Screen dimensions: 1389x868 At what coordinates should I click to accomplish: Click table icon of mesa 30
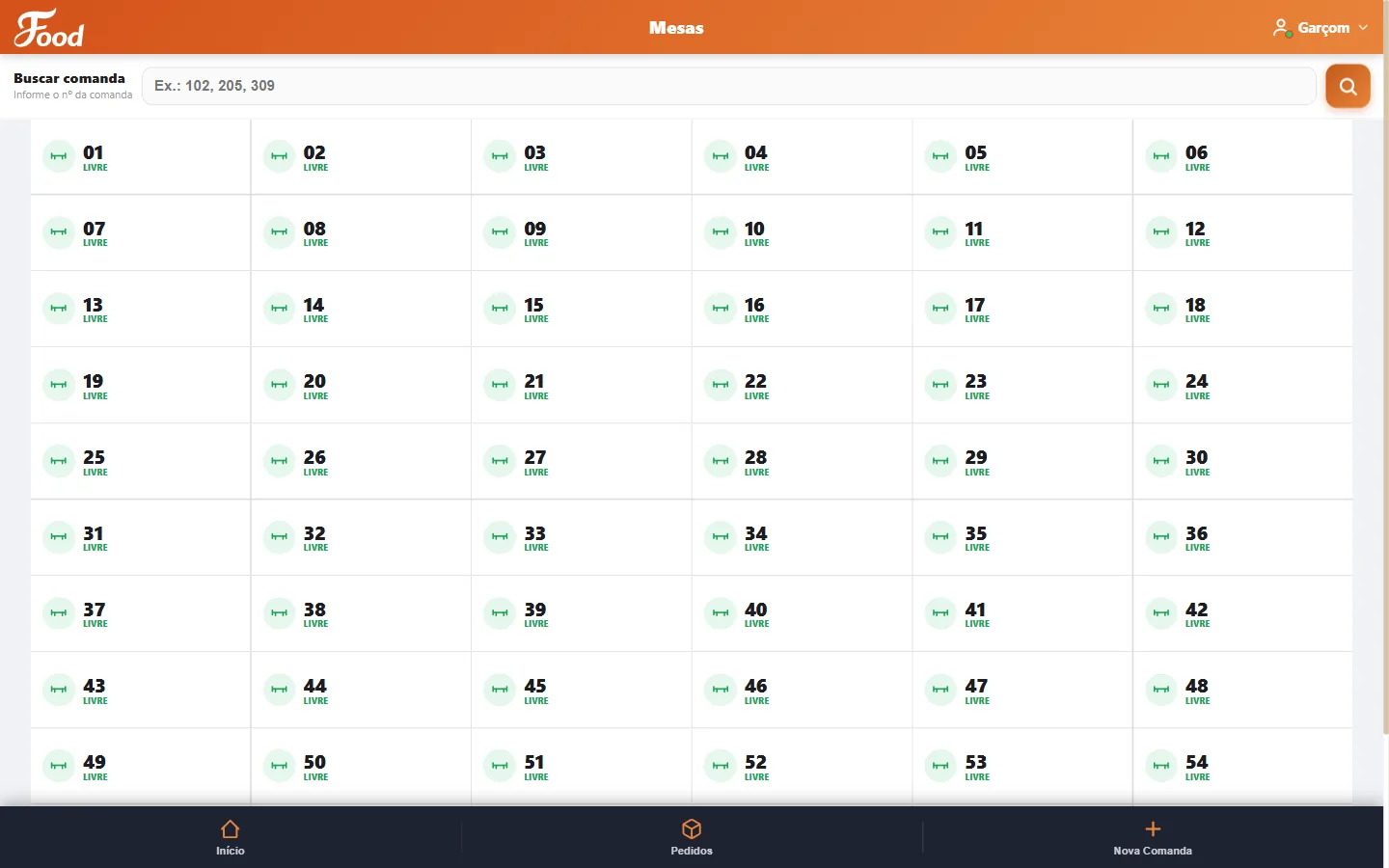[1161, 461]
